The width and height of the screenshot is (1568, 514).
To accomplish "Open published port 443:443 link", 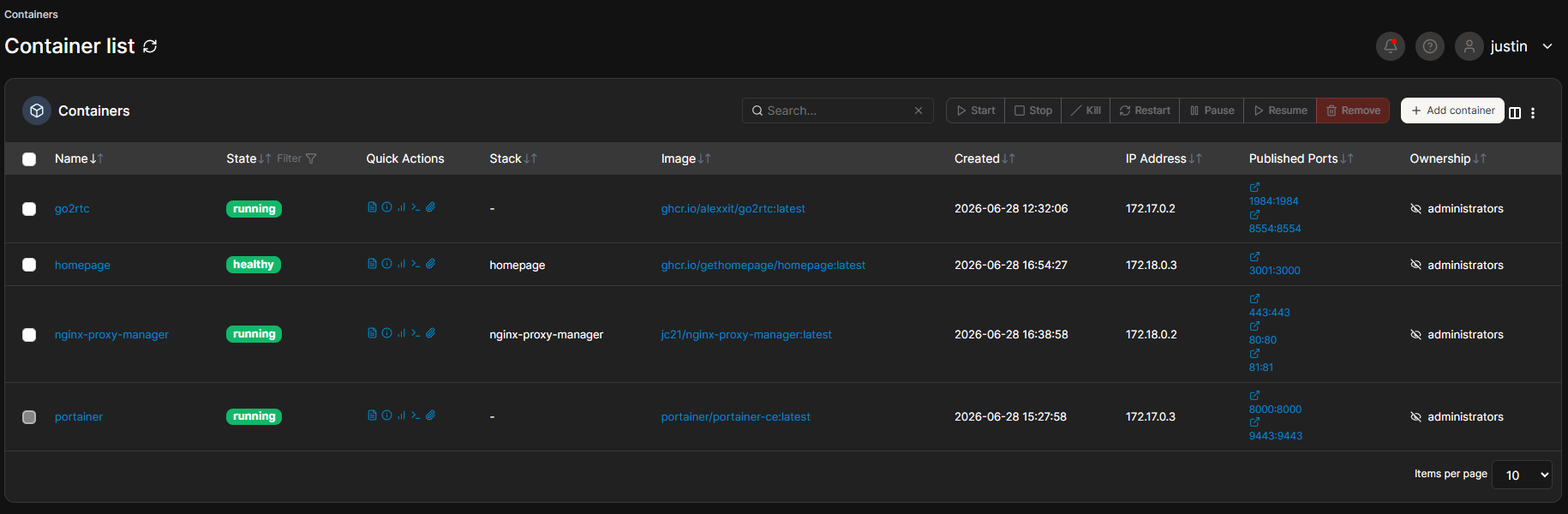I will pos(1269,313).
